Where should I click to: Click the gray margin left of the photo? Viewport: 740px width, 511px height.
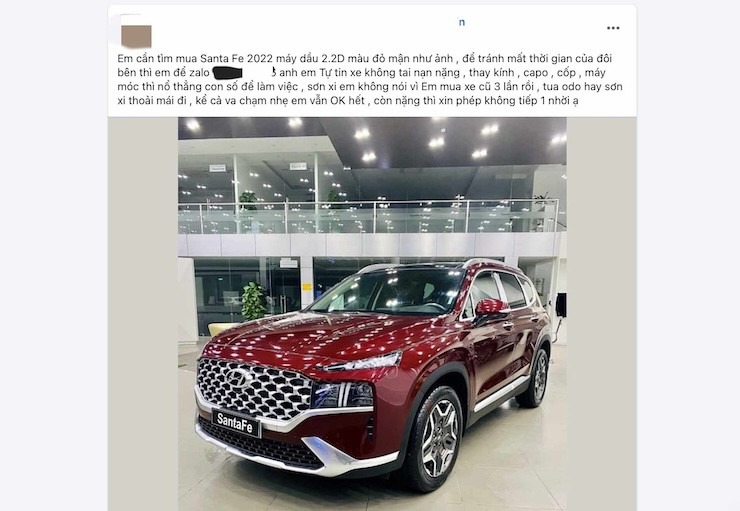[143, 314]
